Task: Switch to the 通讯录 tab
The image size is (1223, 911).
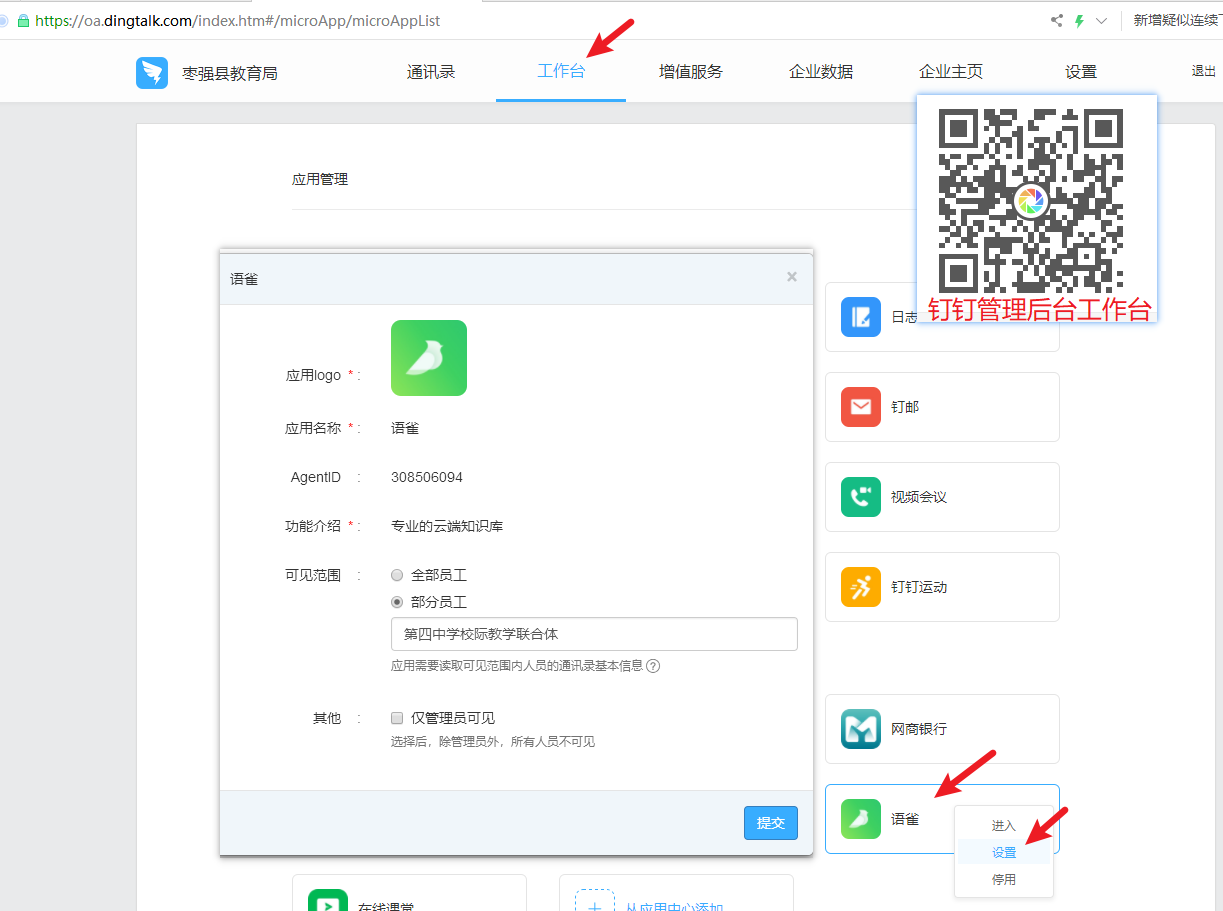Action: coord(431,72)
